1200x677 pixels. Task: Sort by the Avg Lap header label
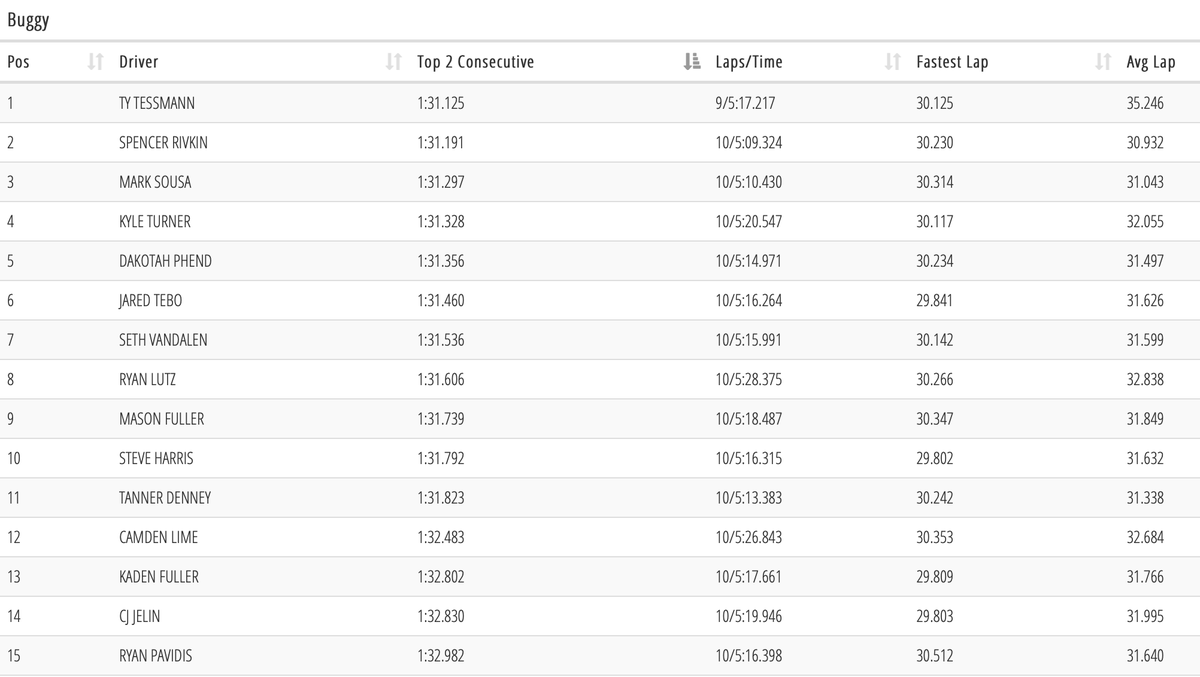pyautogui.click(x=1150, y=62)
